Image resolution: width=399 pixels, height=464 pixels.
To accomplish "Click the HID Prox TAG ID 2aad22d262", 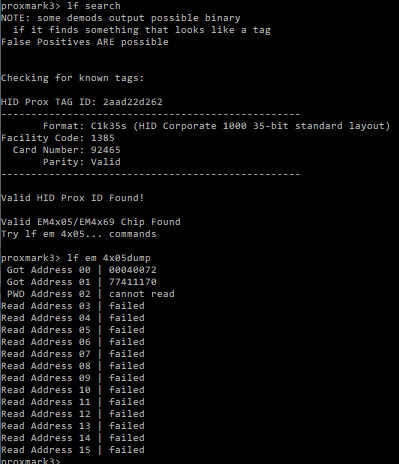I will coord(133,102).
